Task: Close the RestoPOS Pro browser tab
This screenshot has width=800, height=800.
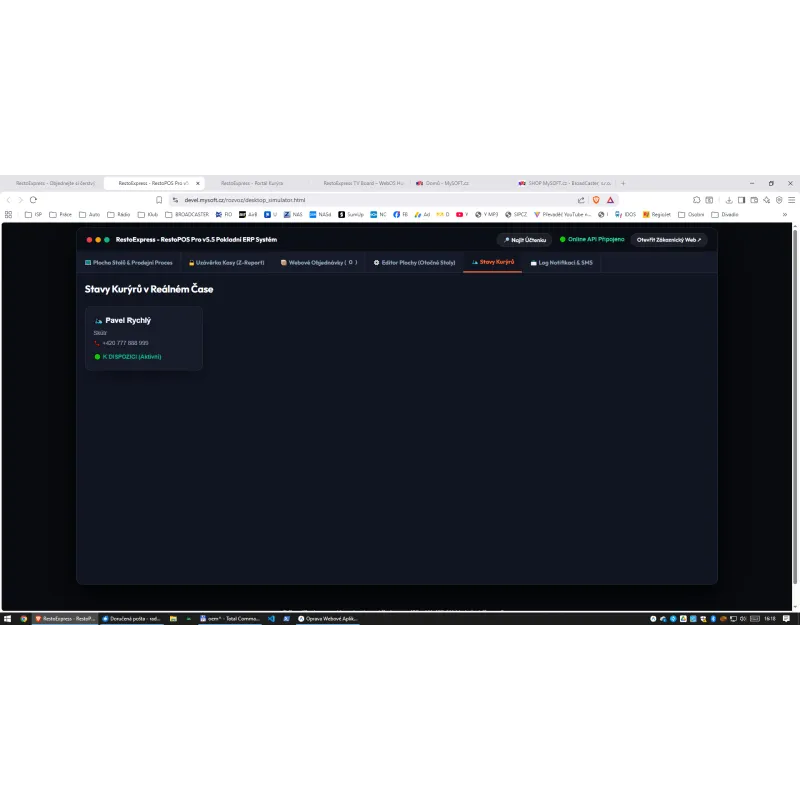Action: click(x=198, y=183)
